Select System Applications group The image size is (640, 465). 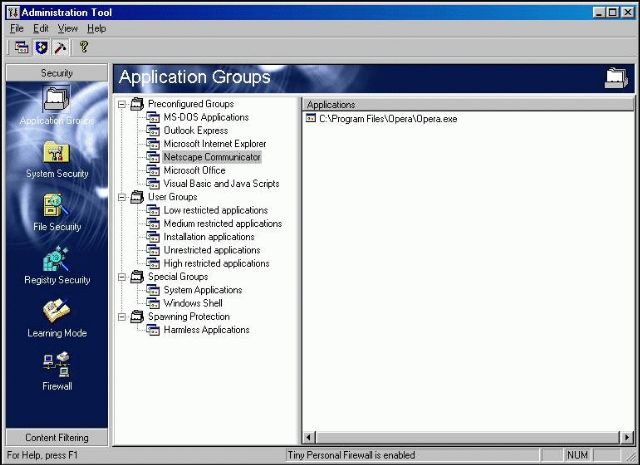click(203, 290)
